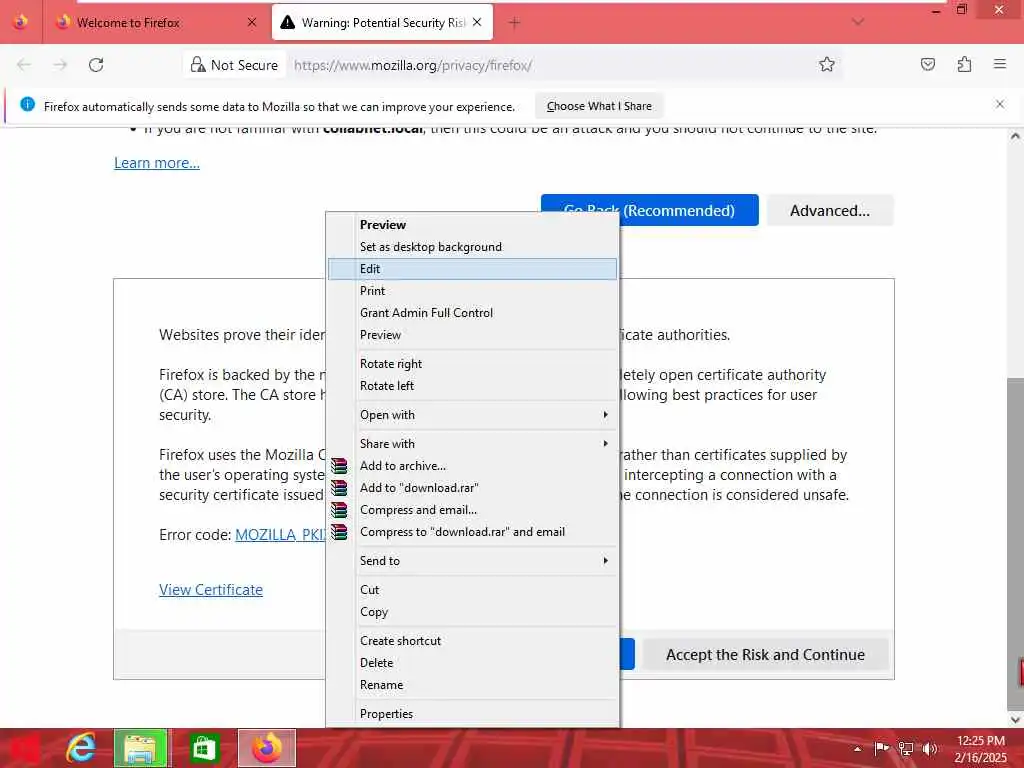The height and width of the screenshot is (768, 1024).
Task: Select Grant Admin Full Control
Action: (472, 313)
